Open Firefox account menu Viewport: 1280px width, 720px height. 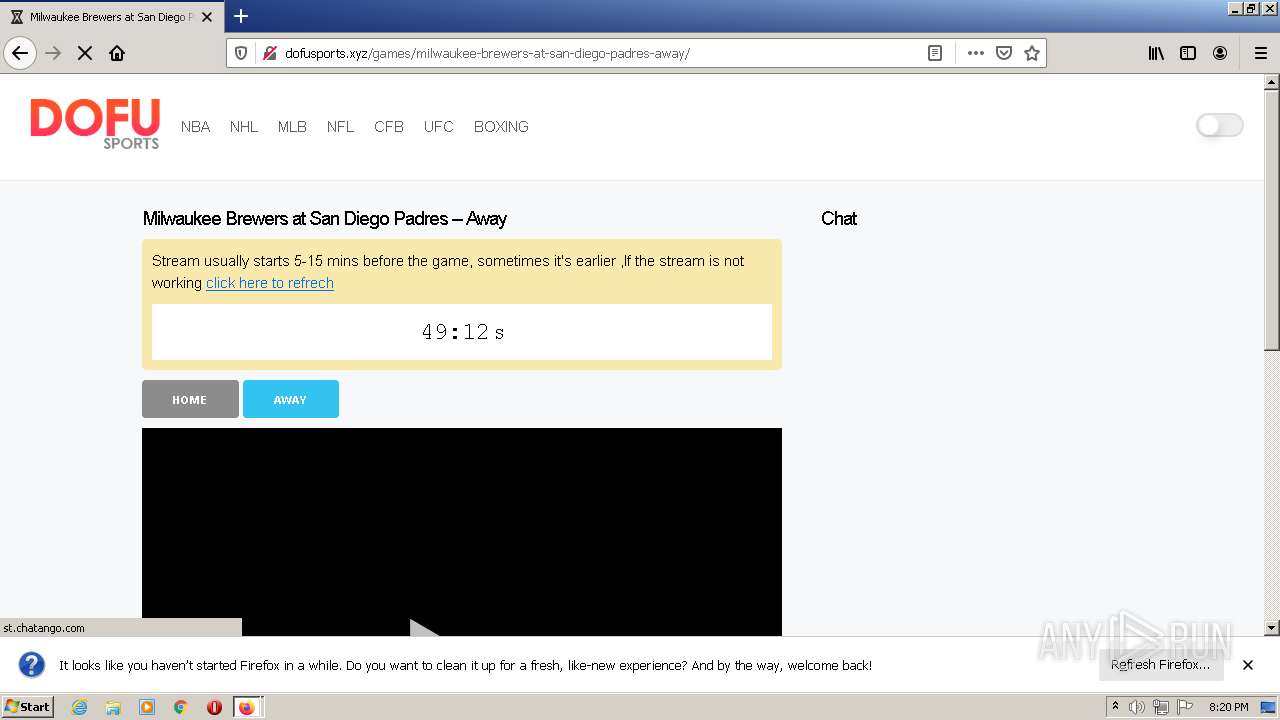(1220, 53)
